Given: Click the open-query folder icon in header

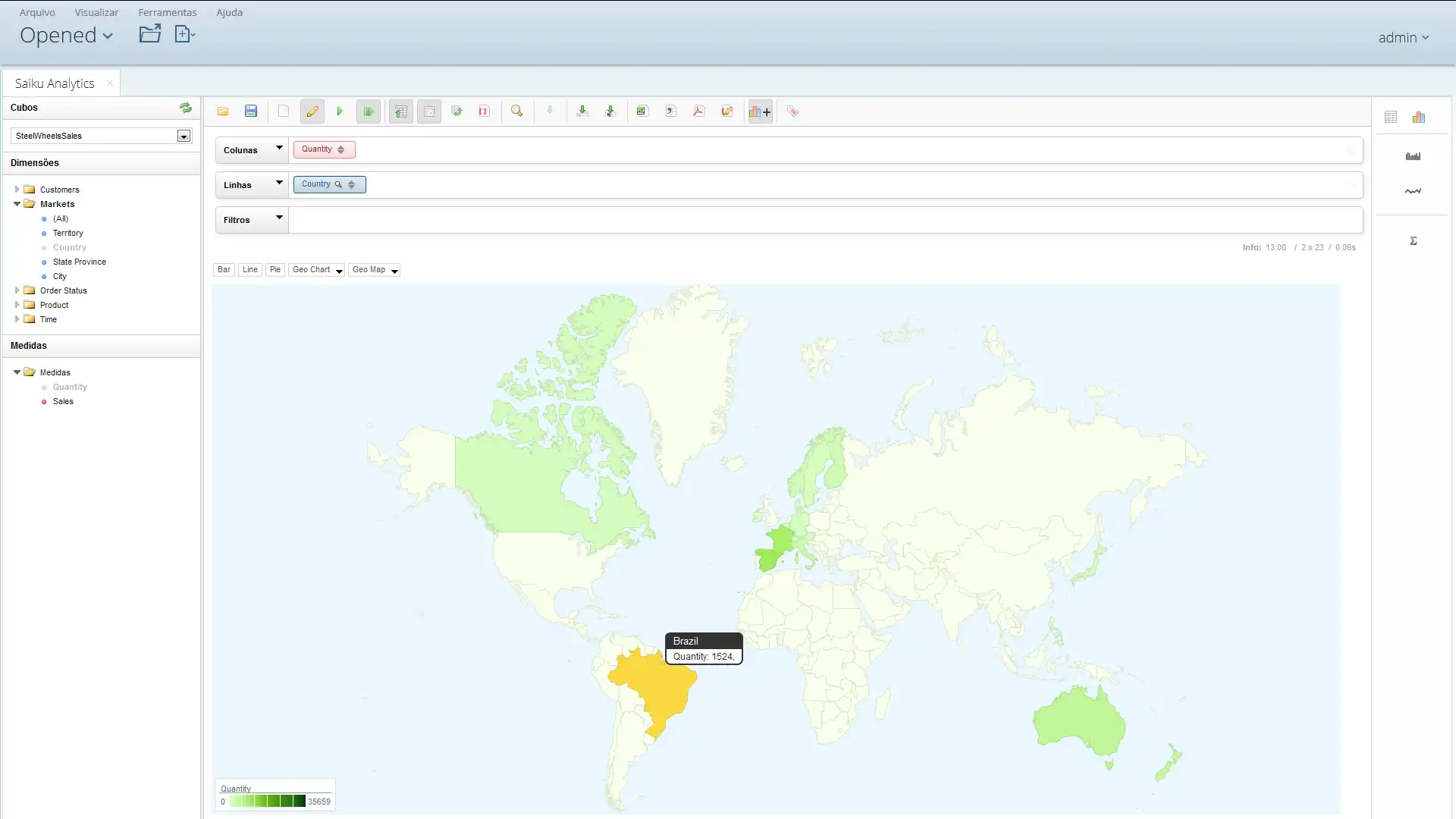Looking at the screenshot, I should [150, 33].
